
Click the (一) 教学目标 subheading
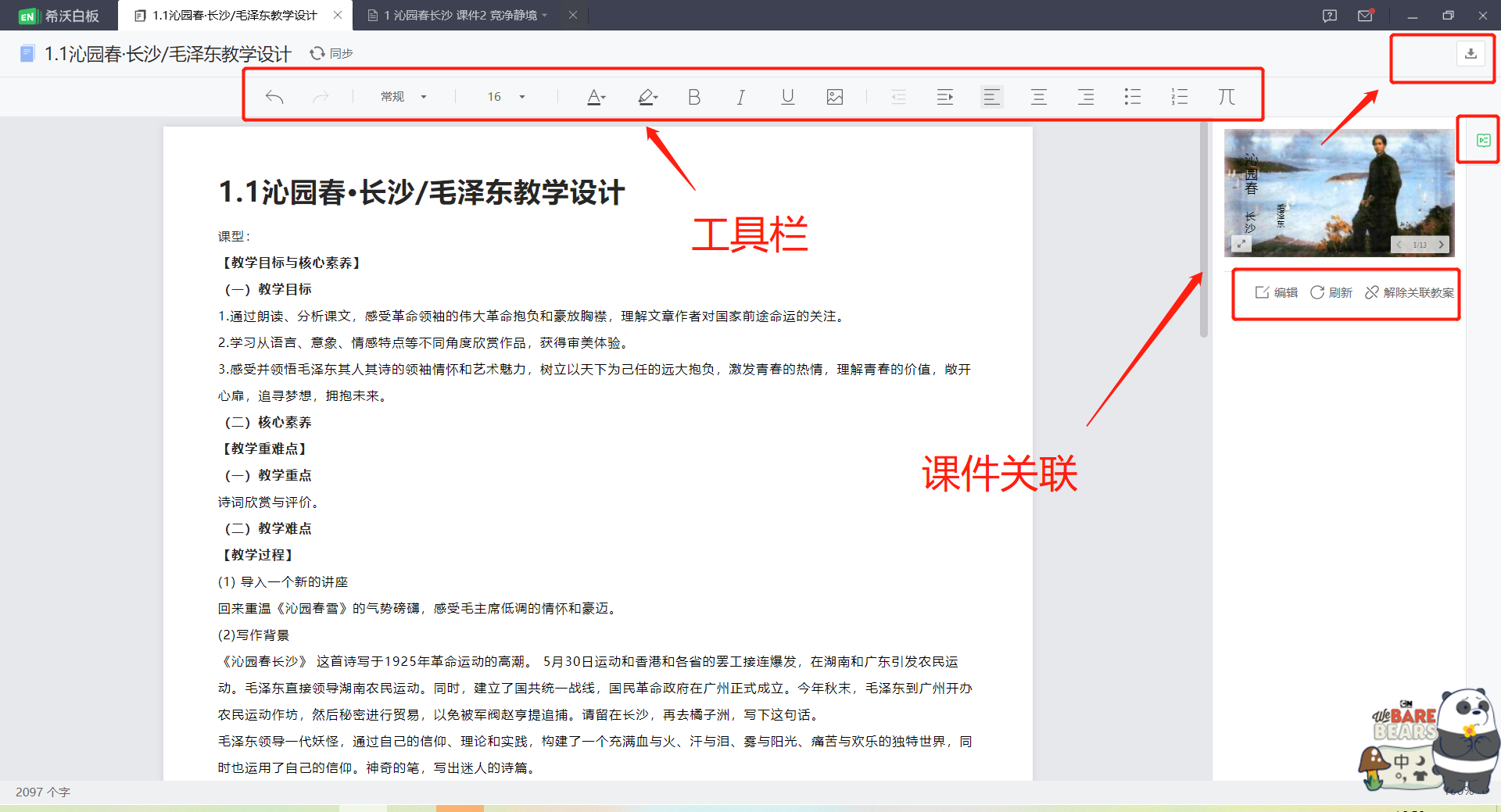pyautogui.click(x=268, y=289)
